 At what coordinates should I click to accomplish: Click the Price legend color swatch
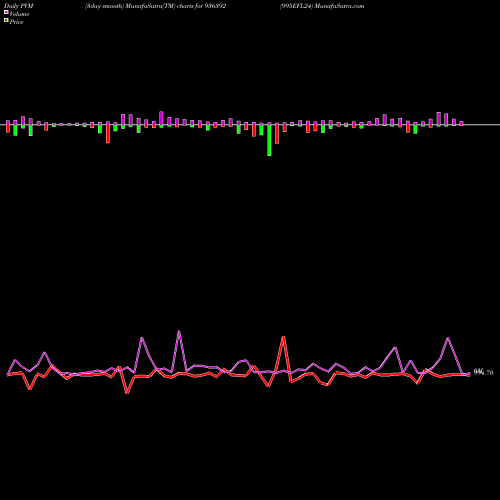point(6,21)
